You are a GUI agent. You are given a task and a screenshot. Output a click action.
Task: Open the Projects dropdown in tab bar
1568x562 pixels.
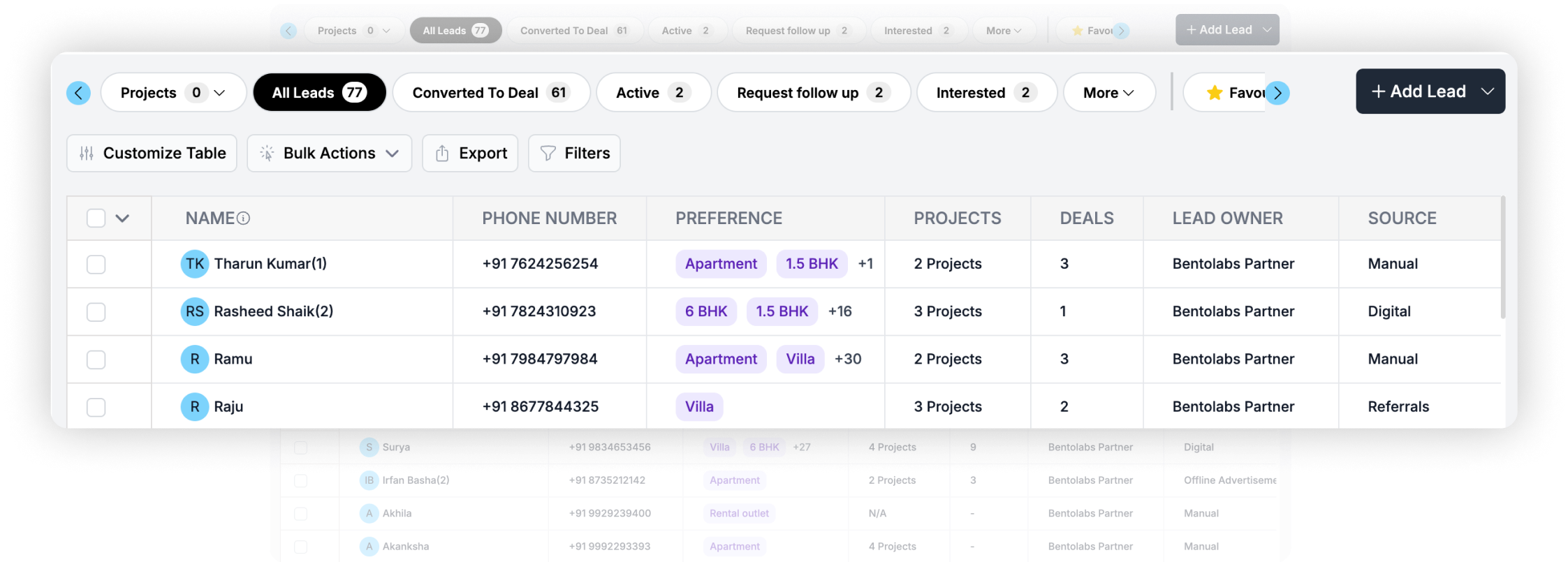pyautogui.click(x=174, y=92)
